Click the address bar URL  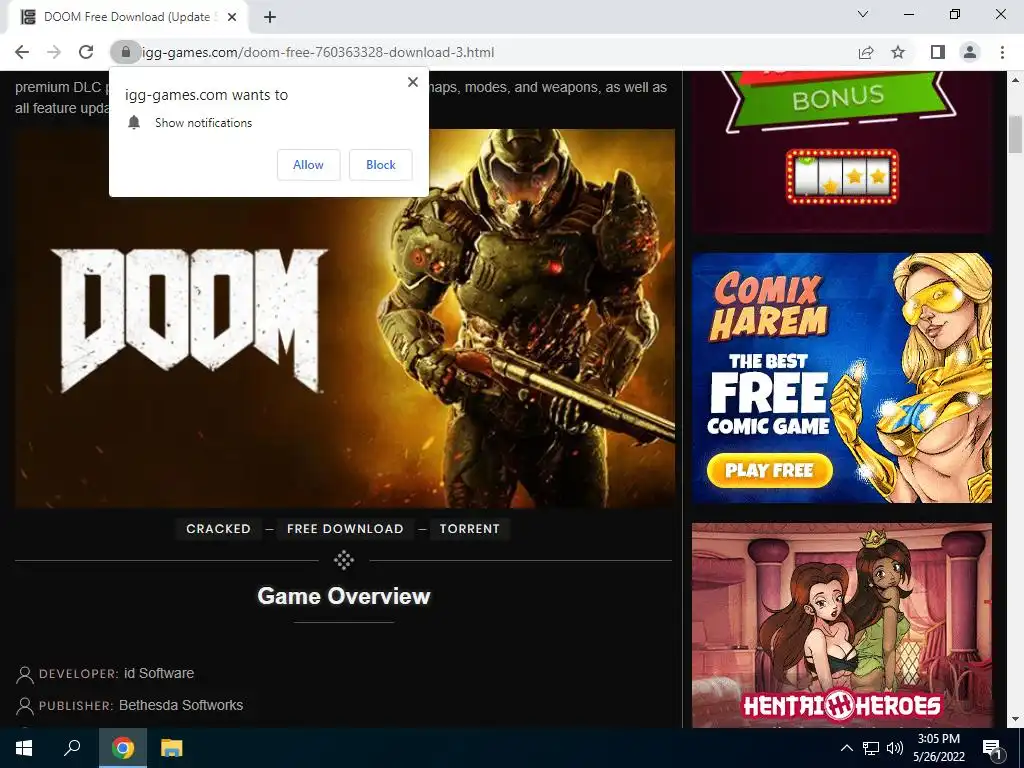317,52
